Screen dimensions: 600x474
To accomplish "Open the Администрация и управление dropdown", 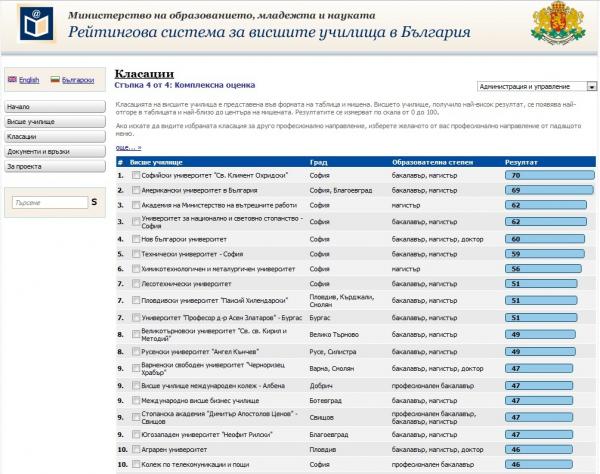I will click(536, 86).
